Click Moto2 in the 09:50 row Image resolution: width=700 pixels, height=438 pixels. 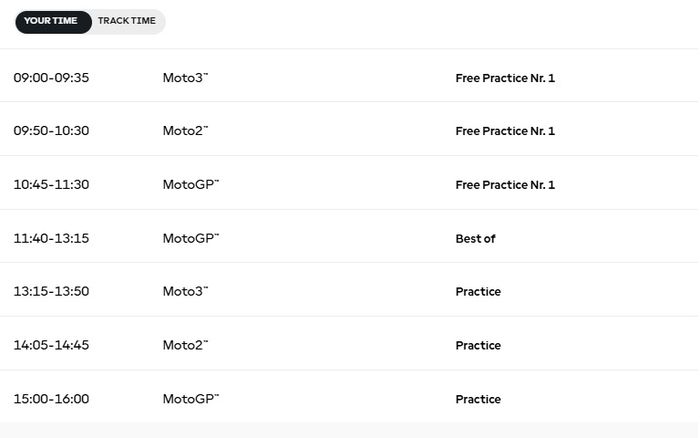(x=185, y=131)
